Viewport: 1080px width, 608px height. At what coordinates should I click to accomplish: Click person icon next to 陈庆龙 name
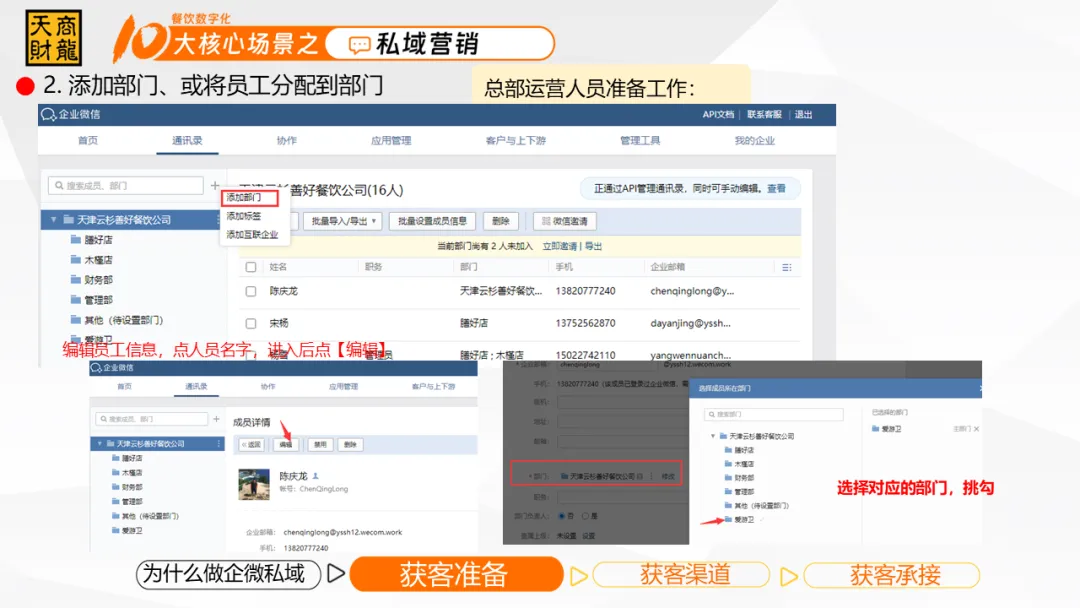click(315, 476)
